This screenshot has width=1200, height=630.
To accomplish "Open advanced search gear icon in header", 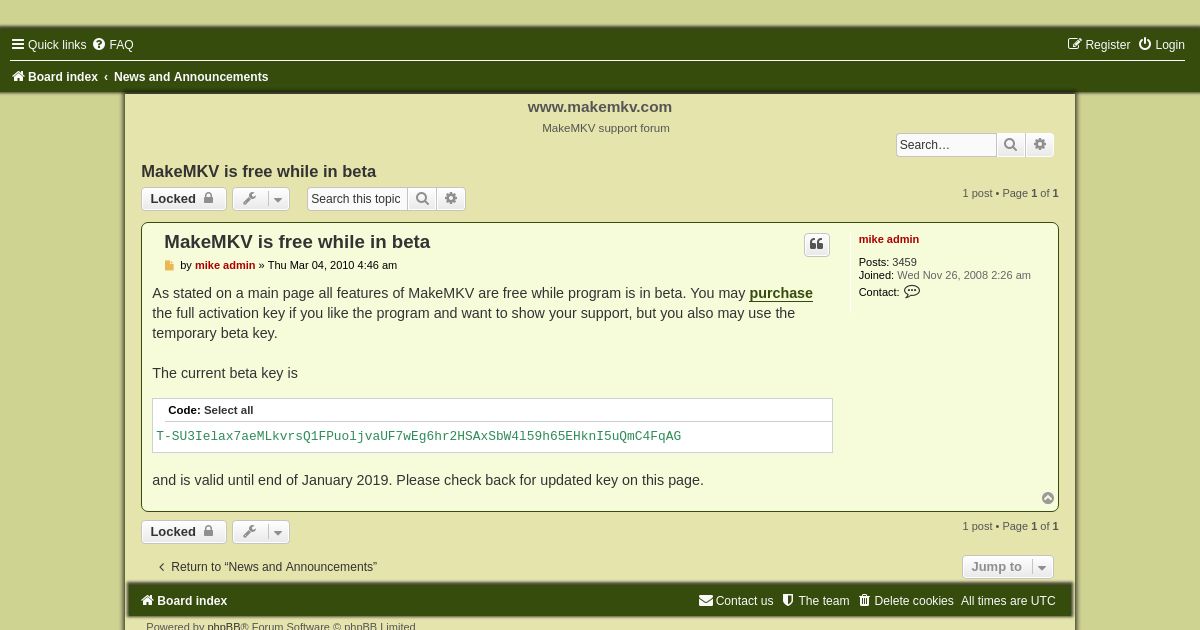I will click(x=1040, y=145).
